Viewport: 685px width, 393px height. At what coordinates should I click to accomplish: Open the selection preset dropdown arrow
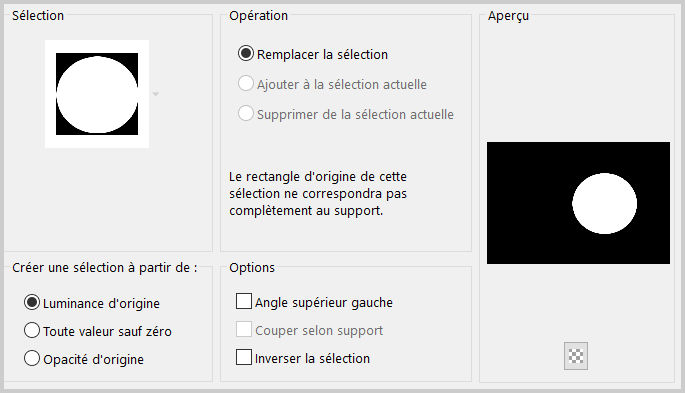pyautogui.click(x=156, y=94)
